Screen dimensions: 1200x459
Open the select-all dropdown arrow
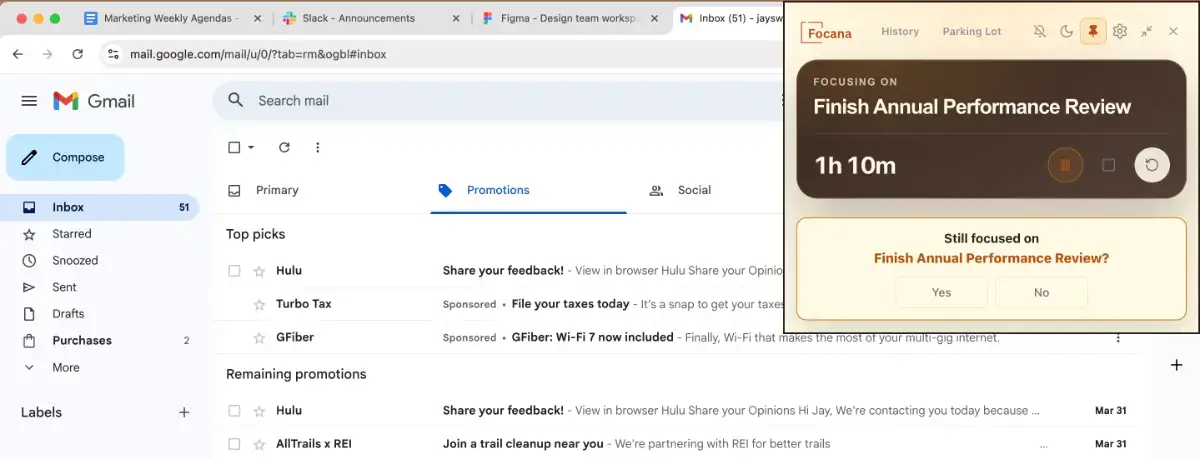click(251, 147)
